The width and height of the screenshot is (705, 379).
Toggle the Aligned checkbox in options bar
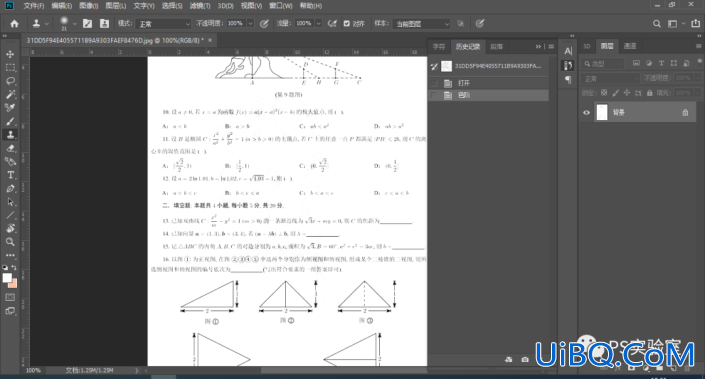[347, 24]
